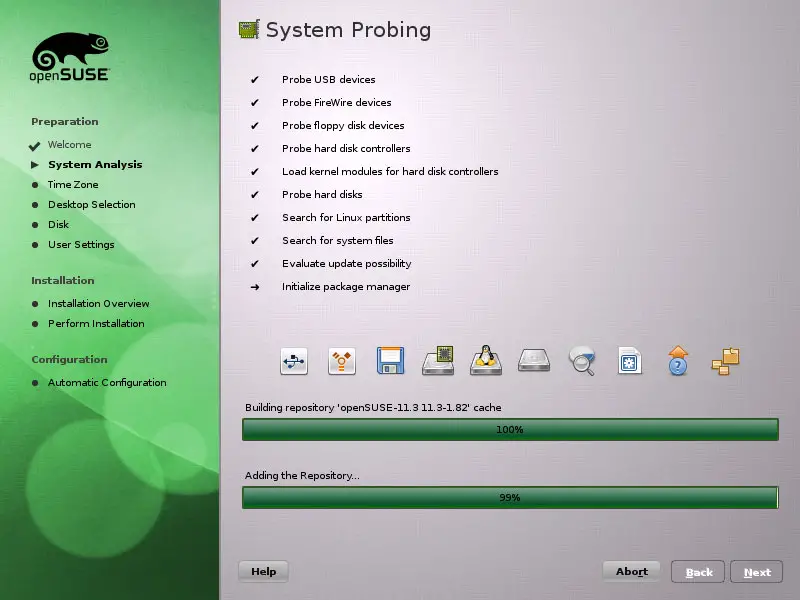The image size is (800, 600).
Task: Click checkmark next to Search for system files
Action: pyautogui.click(x=255, y=240)
